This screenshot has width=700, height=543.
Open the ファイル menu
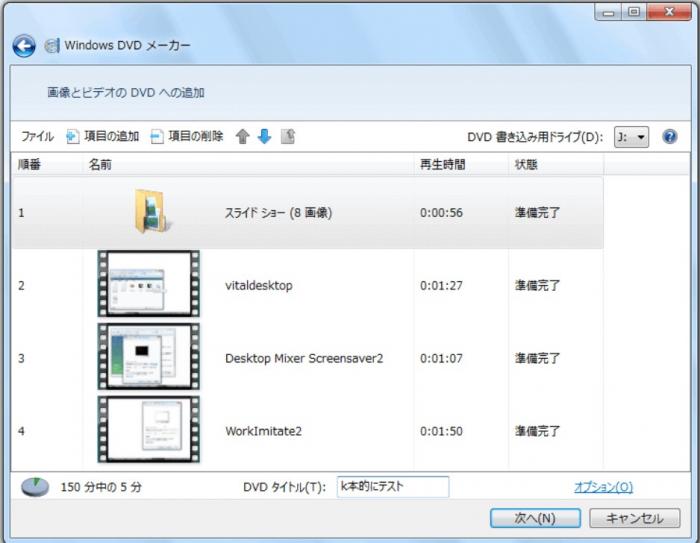[38, 137]
